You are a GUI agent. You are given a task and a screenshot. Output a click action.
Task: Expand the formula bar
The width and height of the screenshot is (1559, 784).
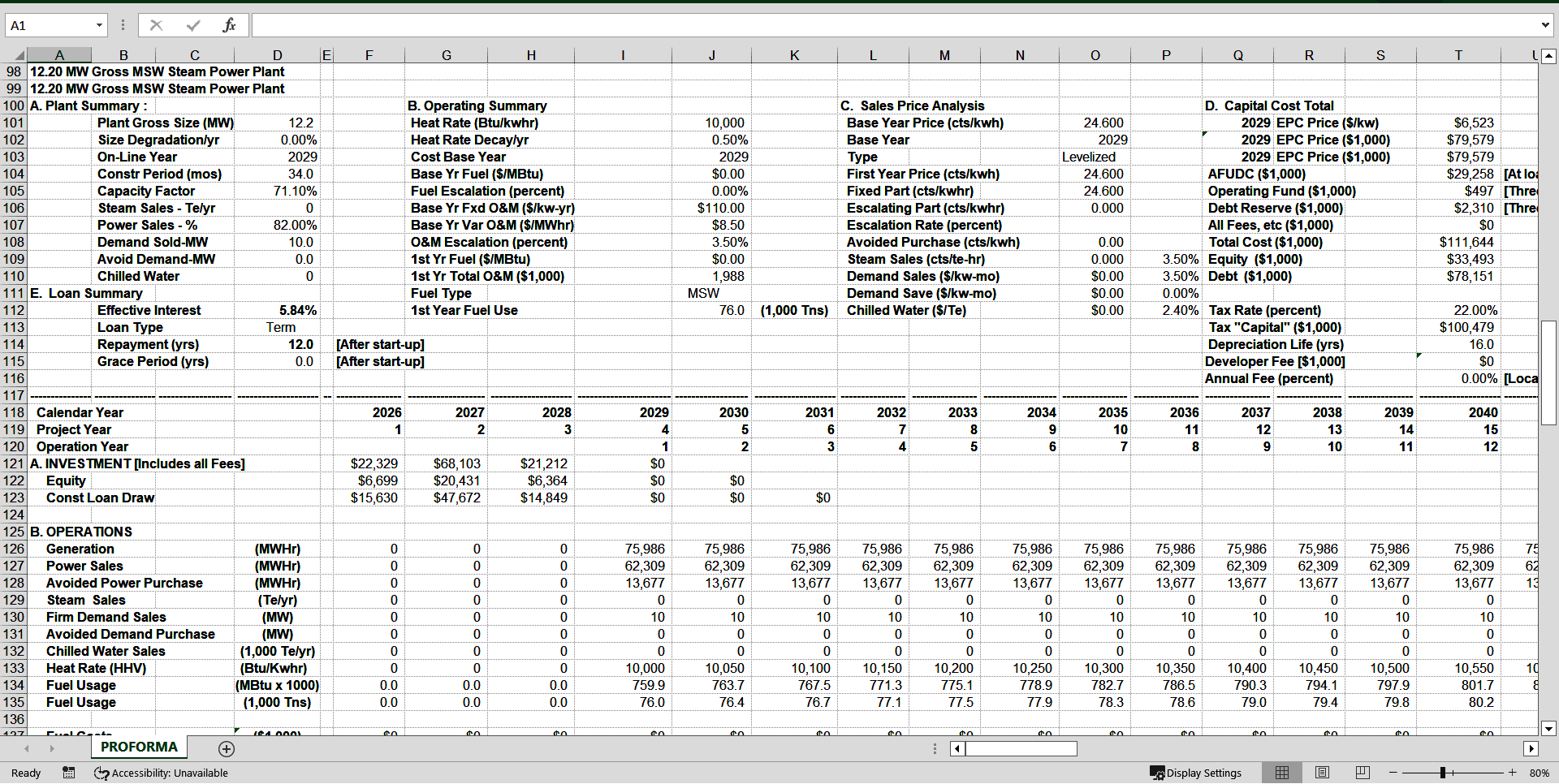click(x=1547, y=24)
